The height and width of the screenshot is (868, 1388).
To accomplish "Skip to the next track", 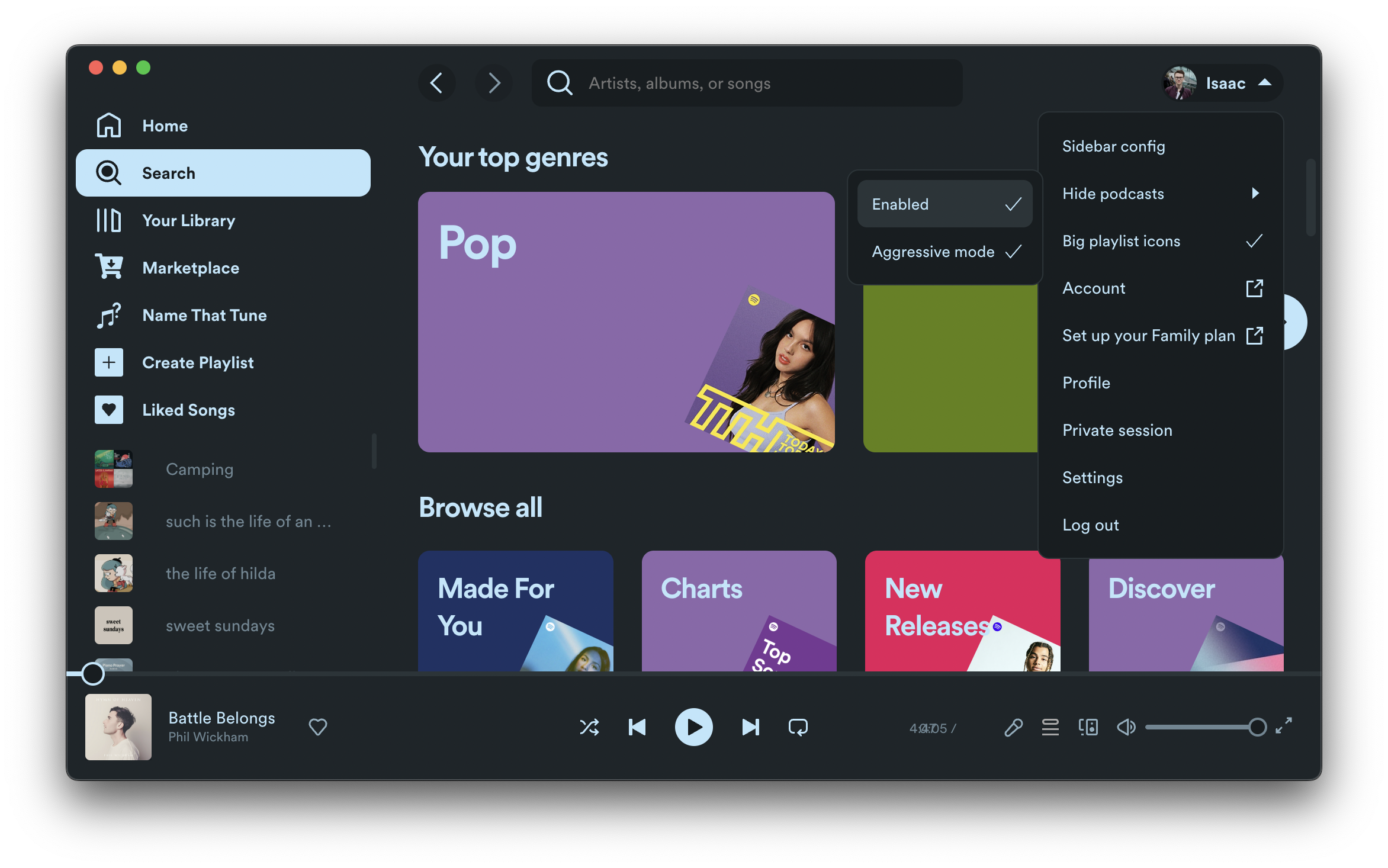I will click(750, 727).
